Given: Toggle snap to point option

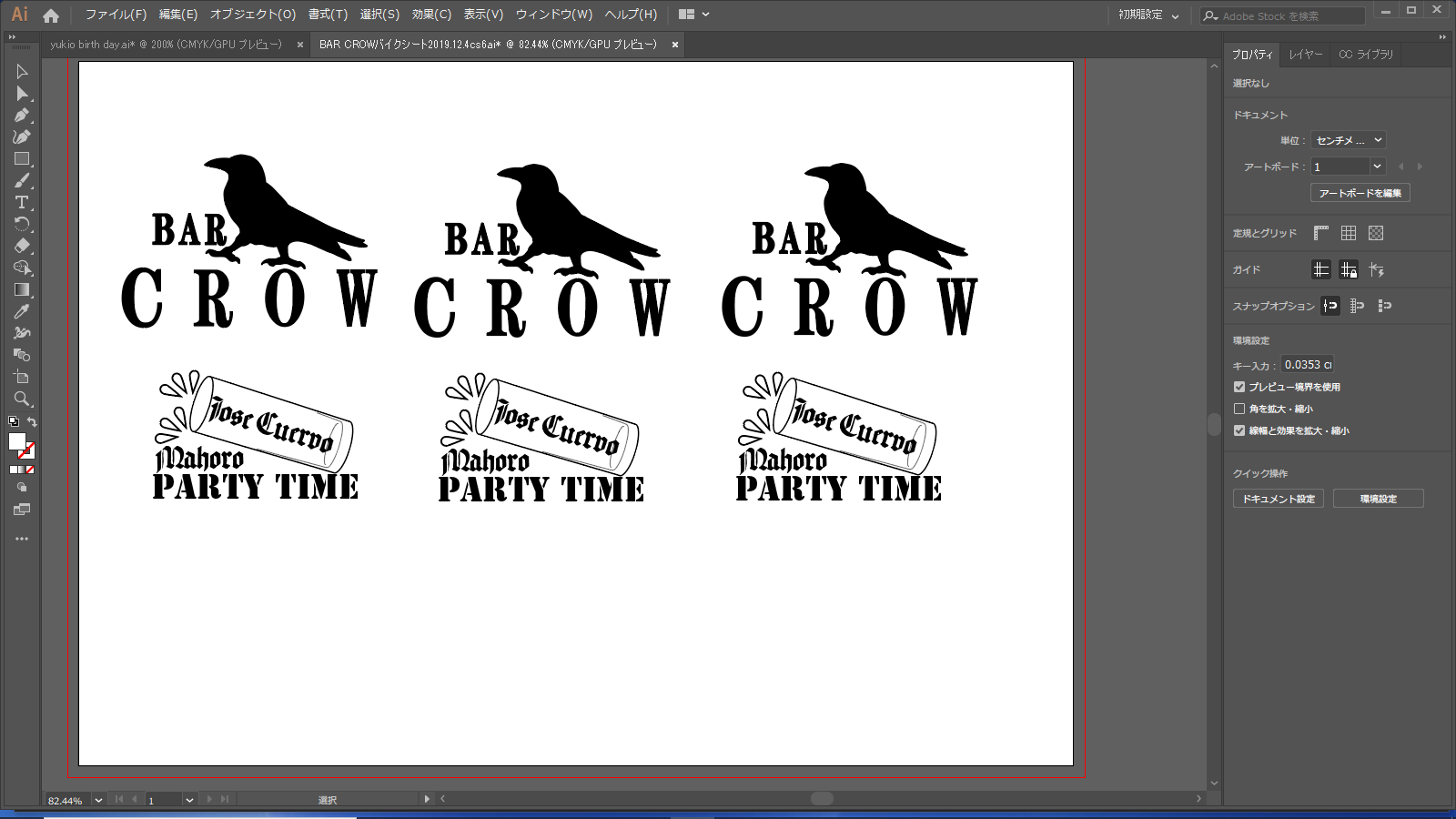Looking at the screenshot, I should 1330,306.
